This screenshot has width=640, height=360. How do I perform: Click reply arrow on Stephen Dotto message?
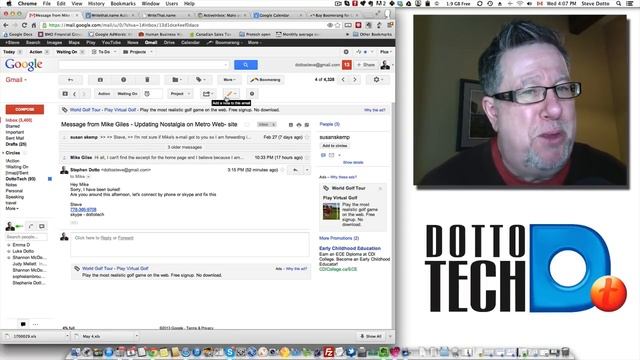pos(295,170)
